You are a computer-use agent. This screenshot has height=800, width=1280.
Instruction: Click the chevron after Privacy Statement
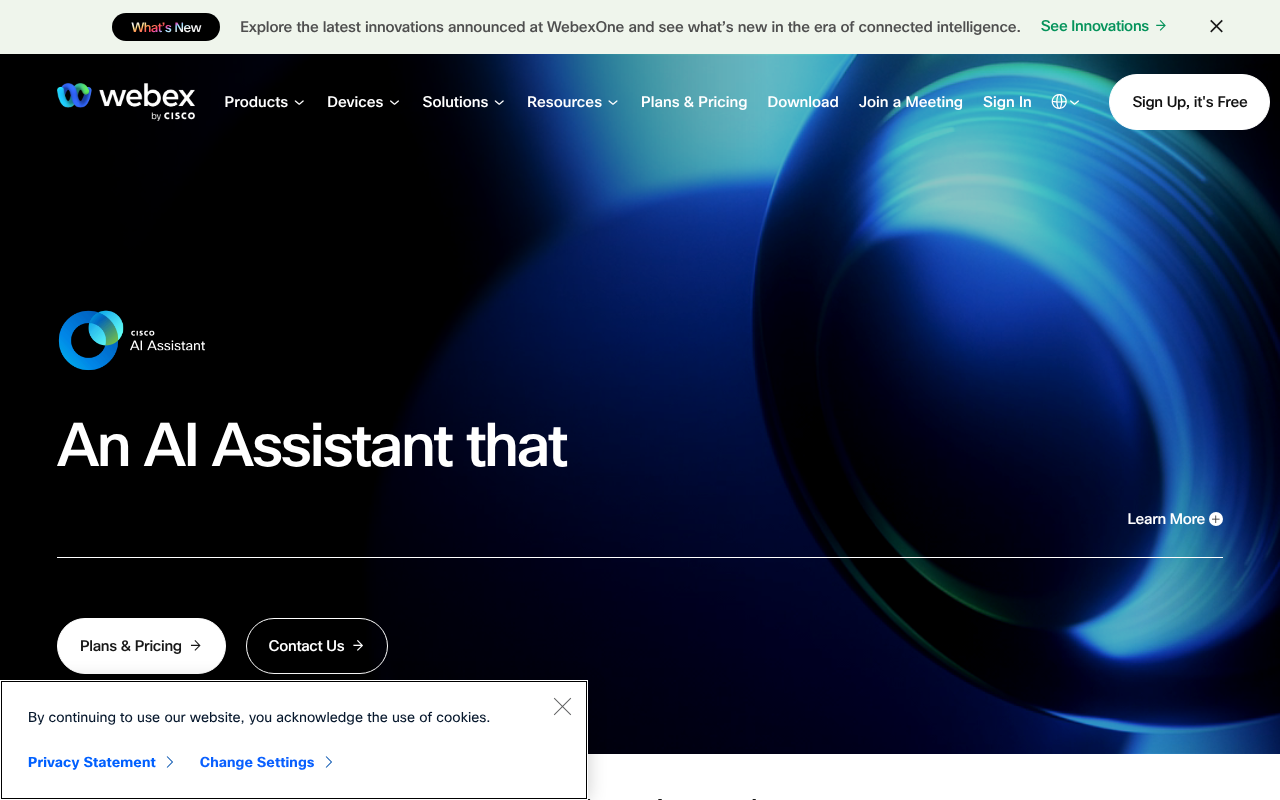(x=170, y=762)
